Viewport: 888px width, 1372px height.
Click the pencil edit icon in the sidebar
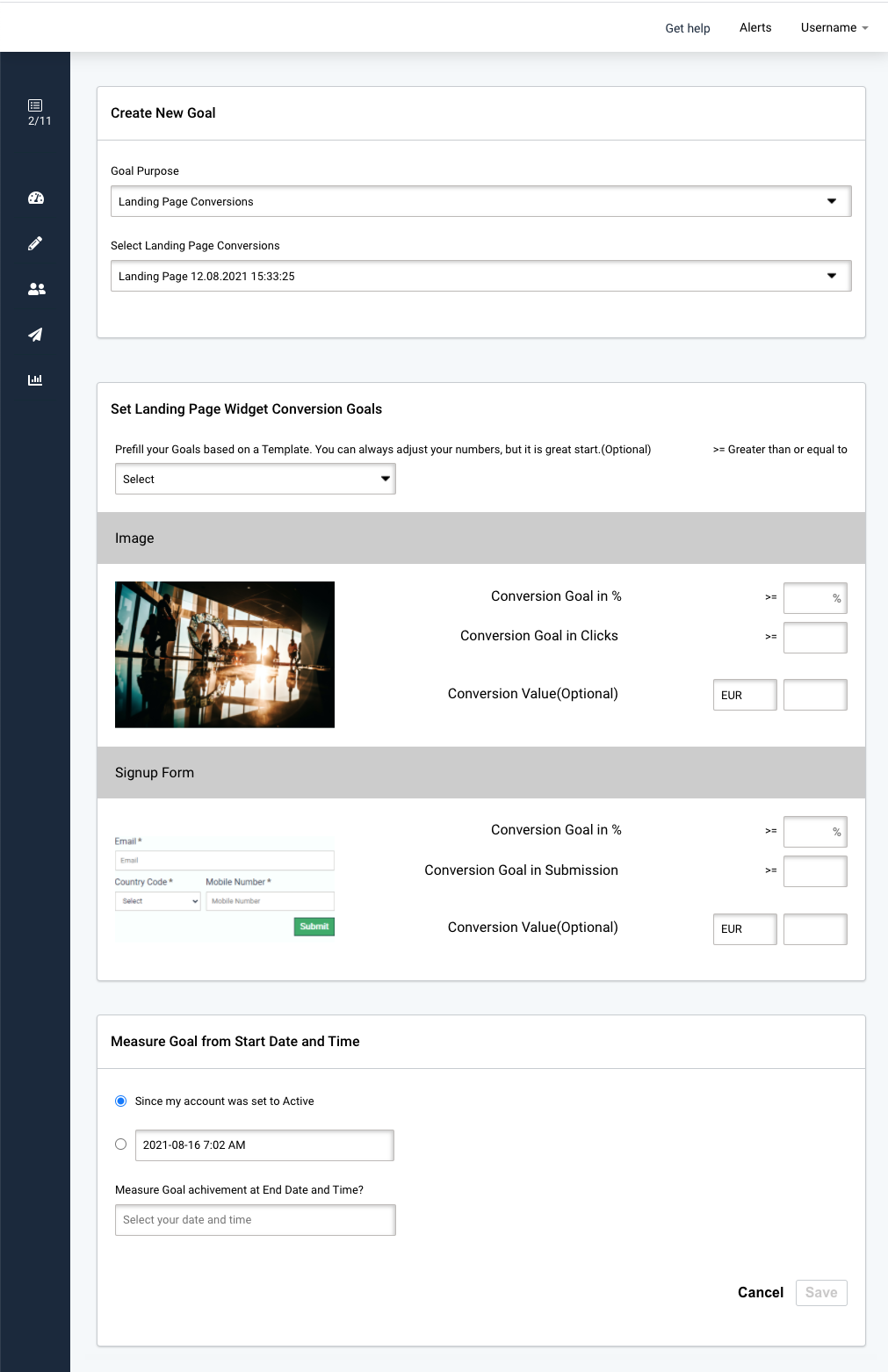tap(35, 243)
